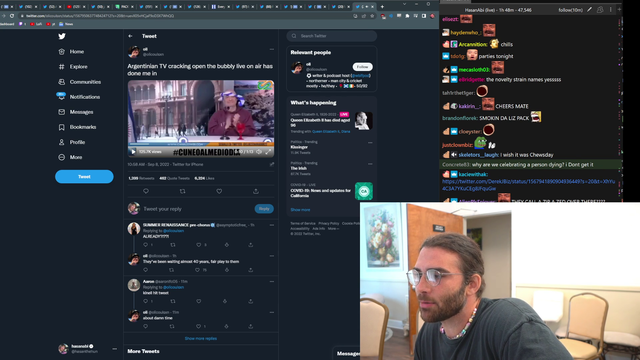Click Show more replies link

[x=201, y=338]
